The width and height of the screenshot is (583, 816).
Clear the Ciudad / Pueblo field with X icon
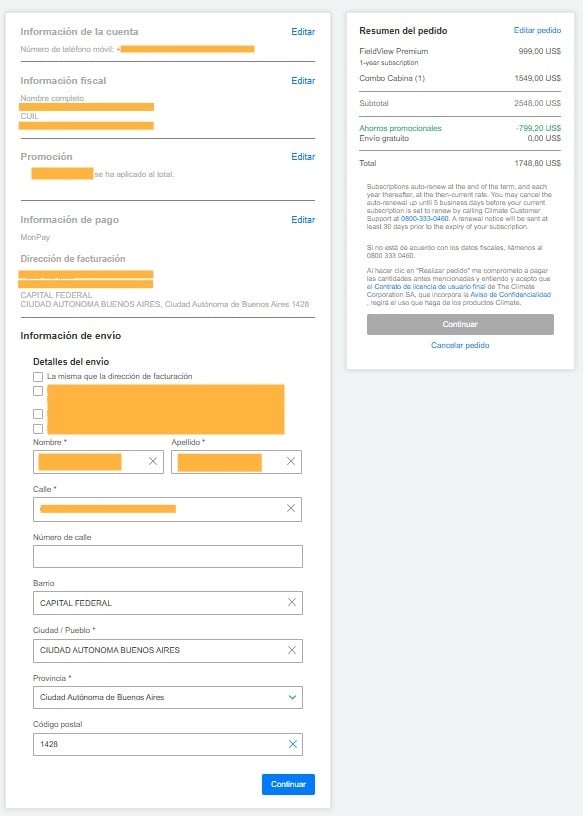click(x=292, y=650)
